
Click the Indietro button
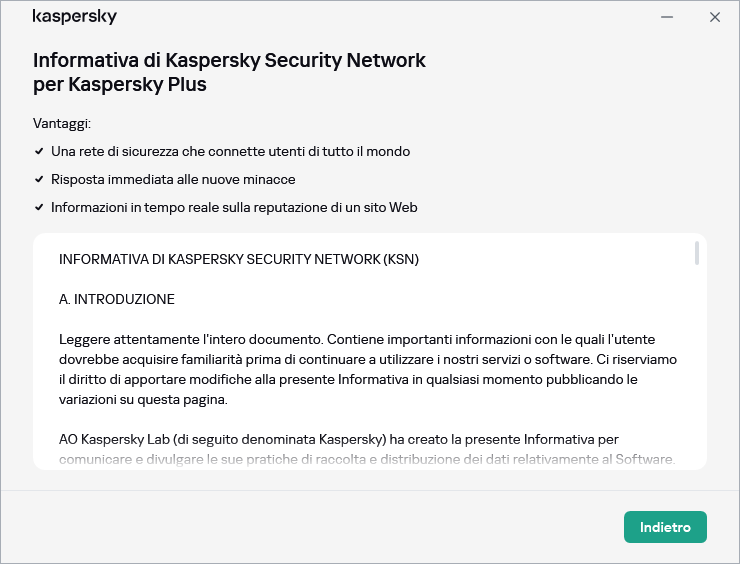coord(665,527)
